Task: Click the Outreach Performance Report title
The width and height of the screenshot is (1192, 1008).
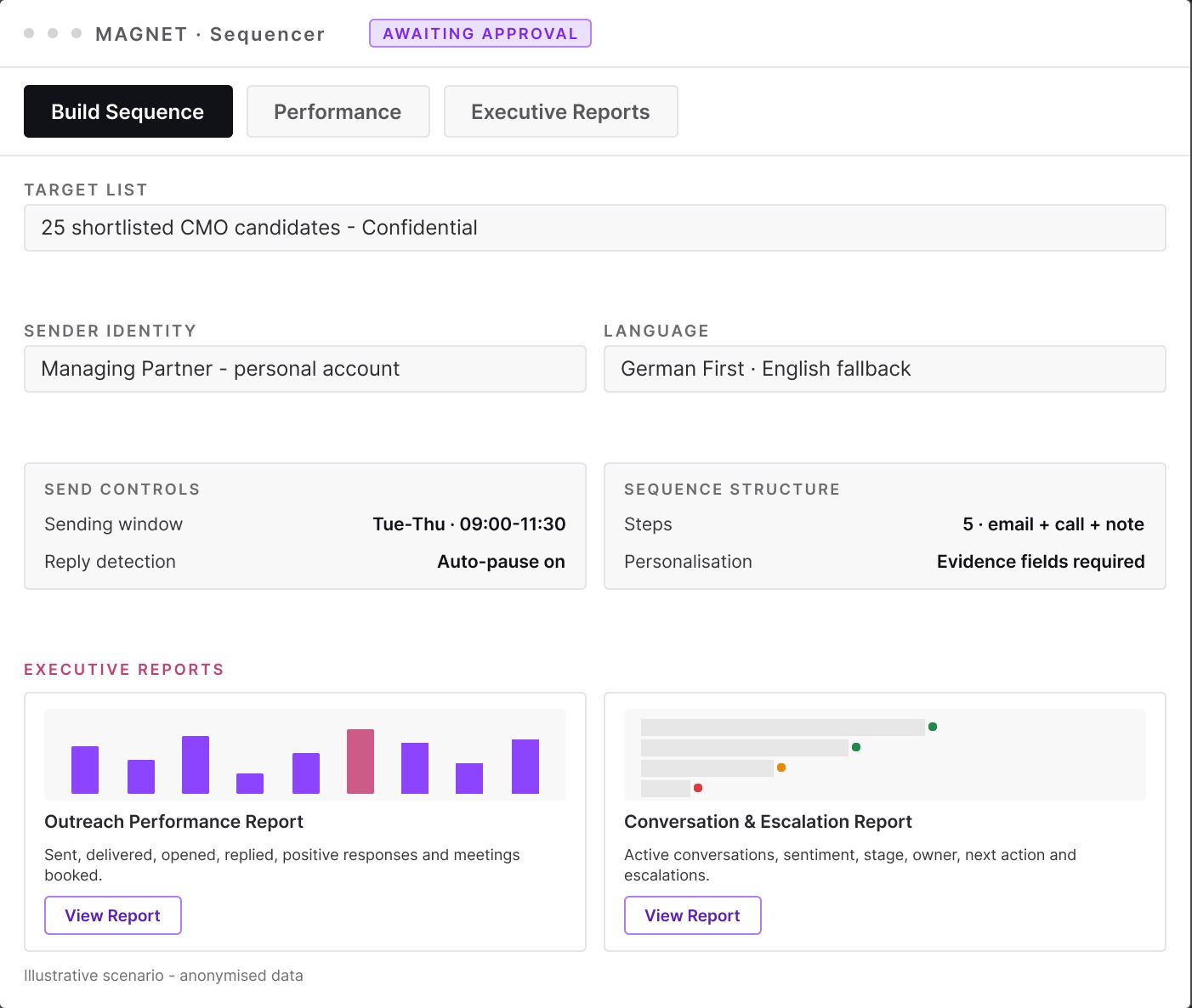Action: pos(173,822)
